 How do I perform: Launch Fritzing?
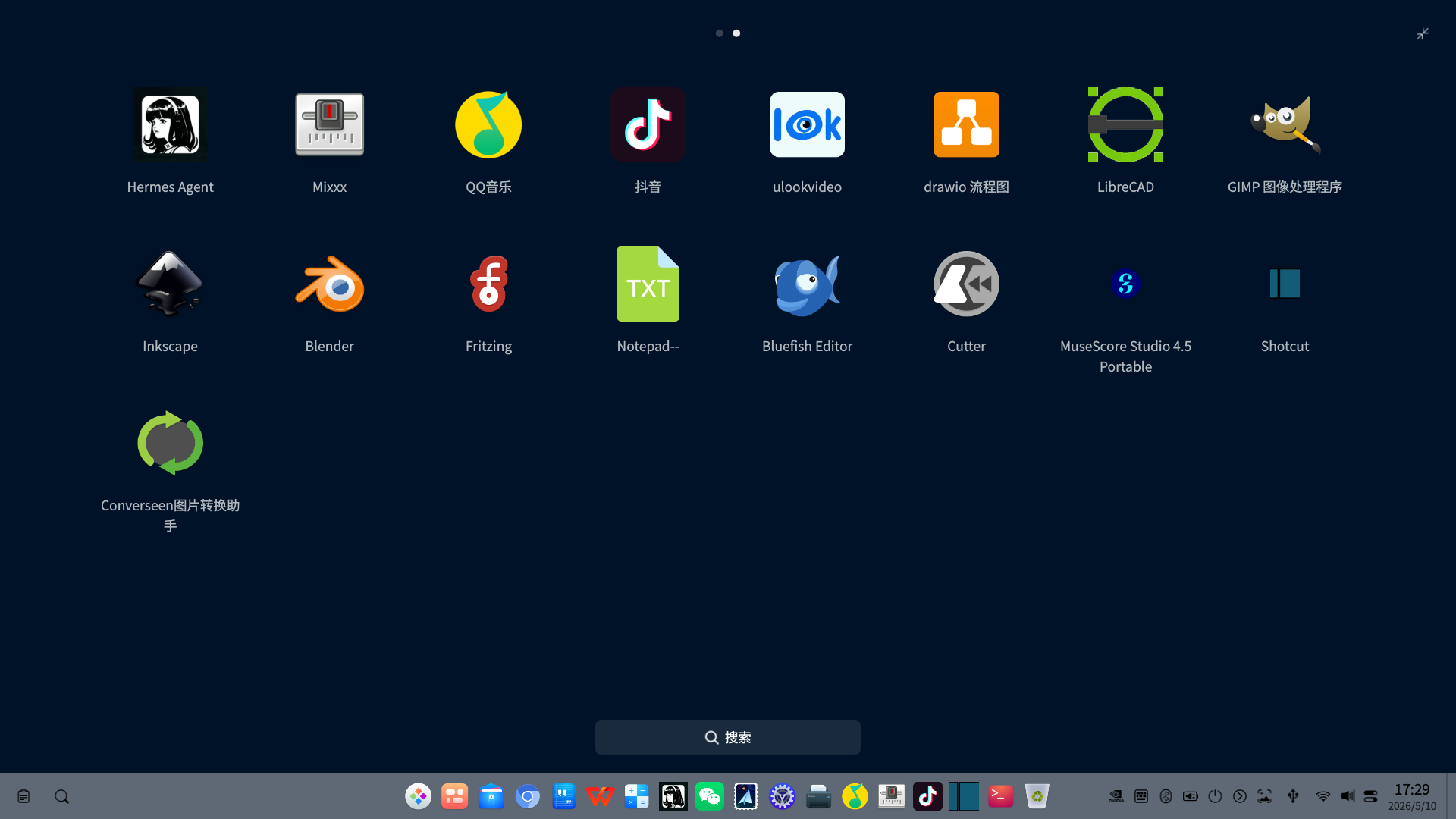click(x=488, y=284)
